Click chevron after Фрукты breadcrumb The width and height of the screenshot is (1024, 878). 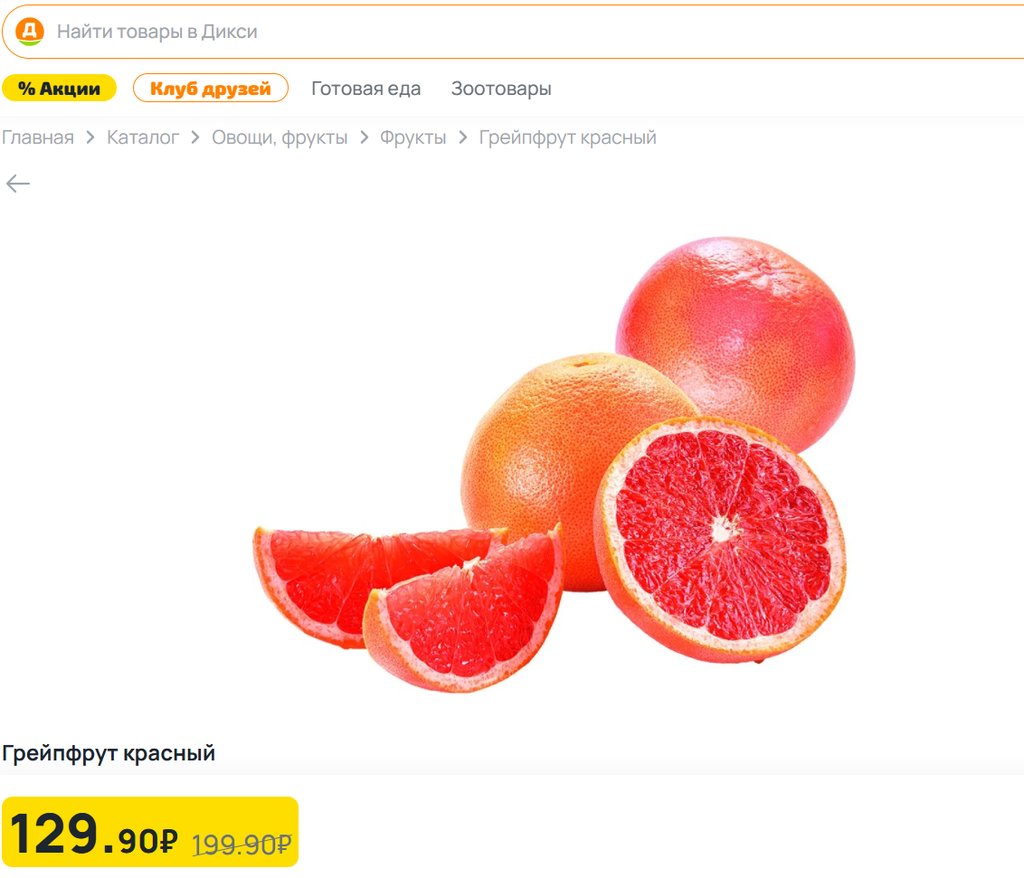coord(462,138)
